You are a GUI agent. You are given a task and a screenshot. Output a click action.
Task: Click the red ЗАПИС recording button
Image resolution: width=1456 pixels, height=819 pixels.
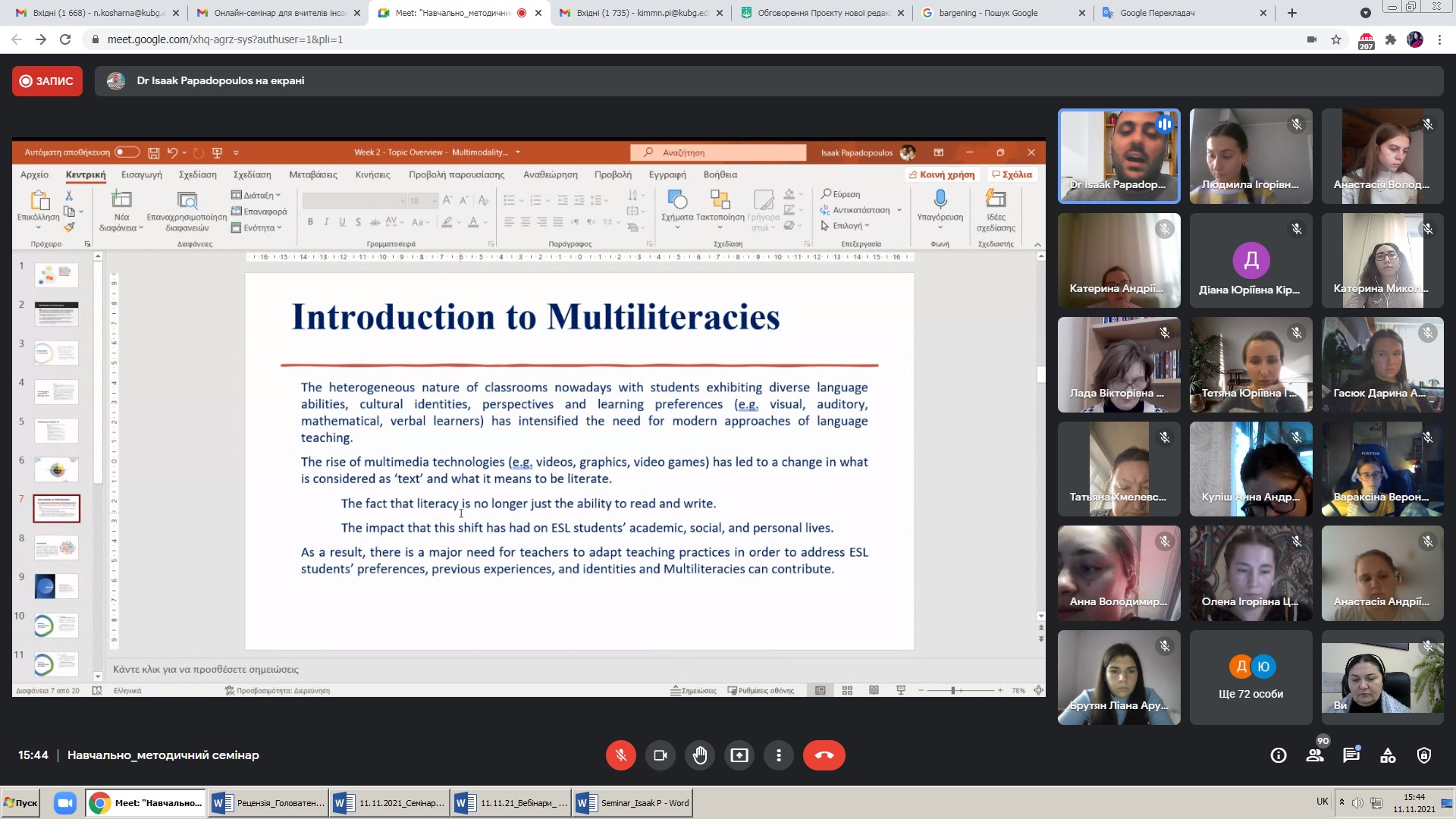(47, 81)
